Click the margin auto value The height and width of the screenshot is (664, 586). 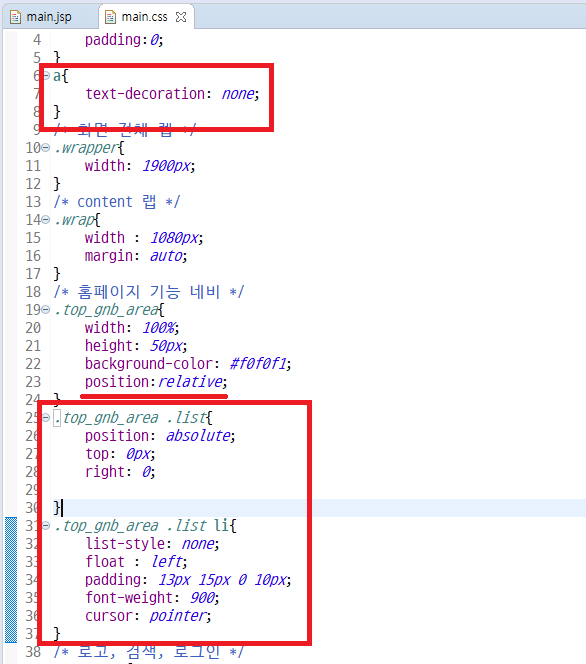166,256
